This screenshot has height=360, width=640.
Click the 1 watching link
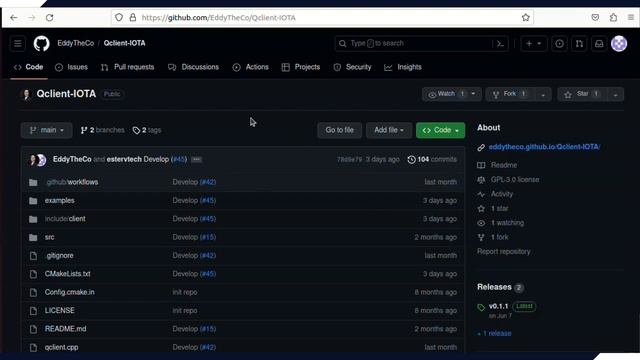point(507,223)
